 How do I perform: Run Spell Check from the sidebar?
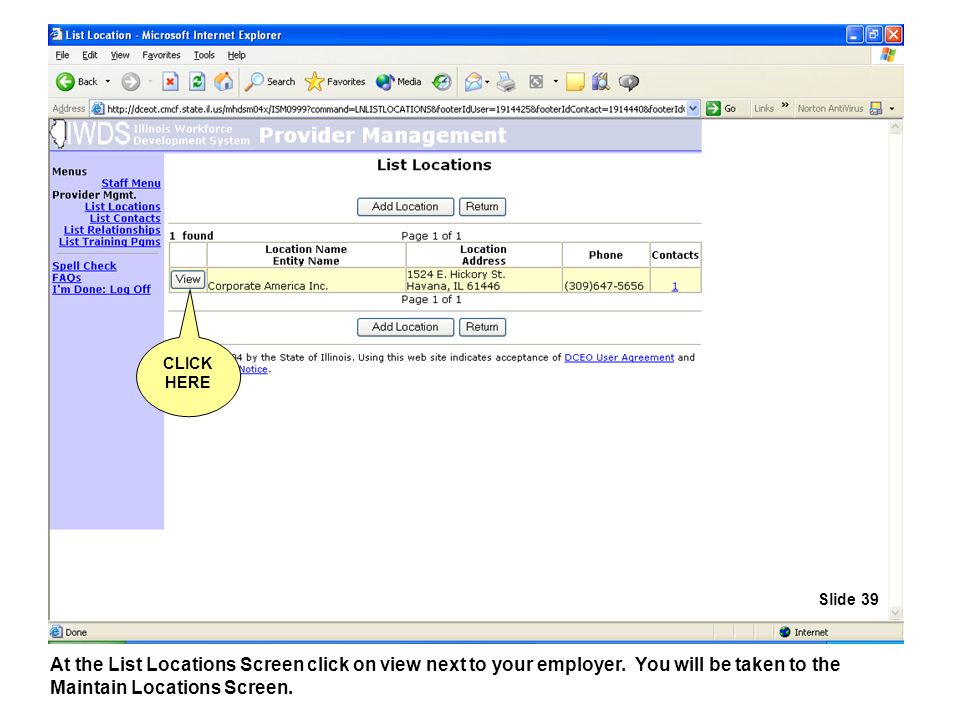coord(84,266)
